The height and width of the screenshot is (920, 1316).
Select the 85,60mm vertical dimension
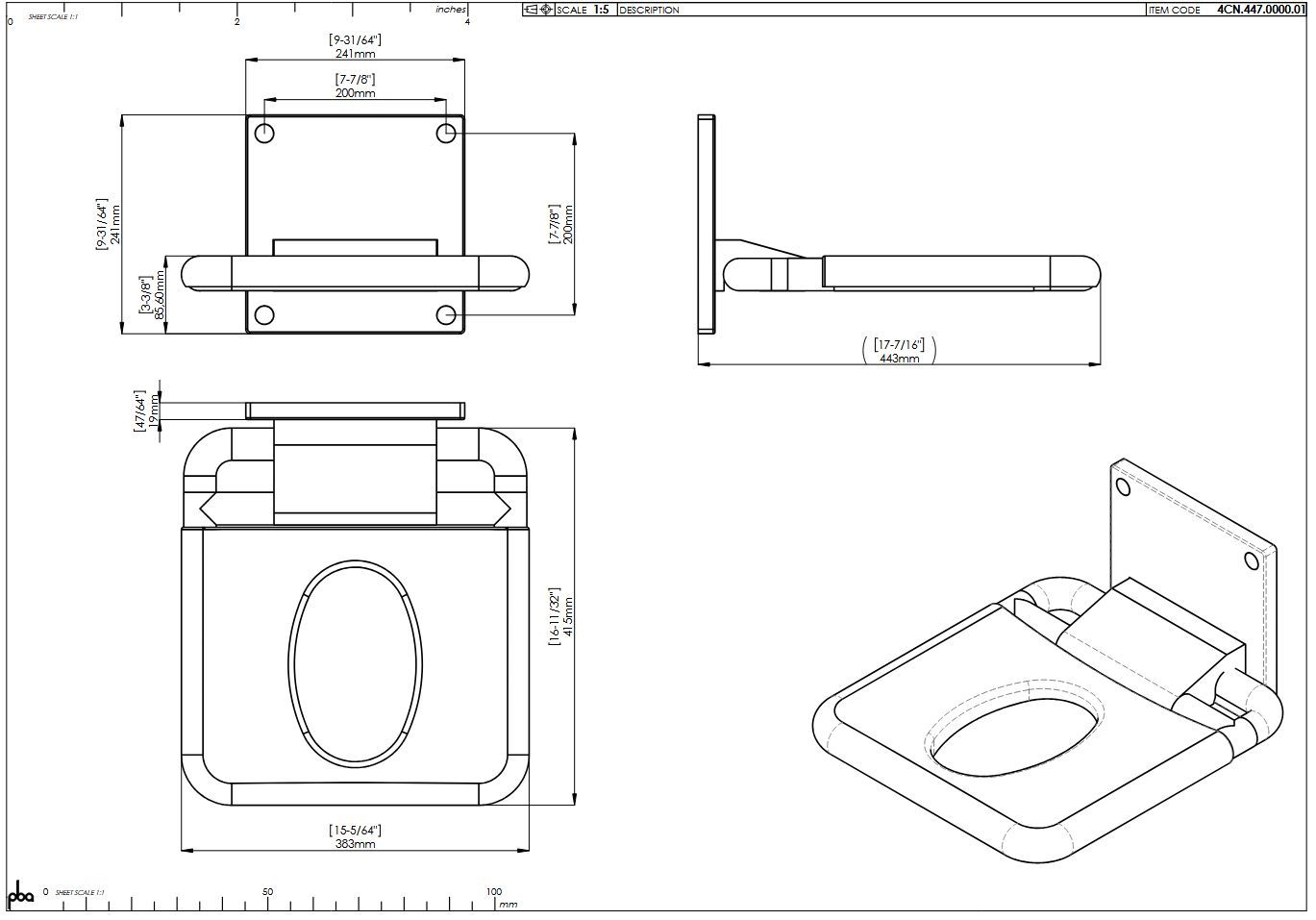pyautogui.click(x=160, y=294)
